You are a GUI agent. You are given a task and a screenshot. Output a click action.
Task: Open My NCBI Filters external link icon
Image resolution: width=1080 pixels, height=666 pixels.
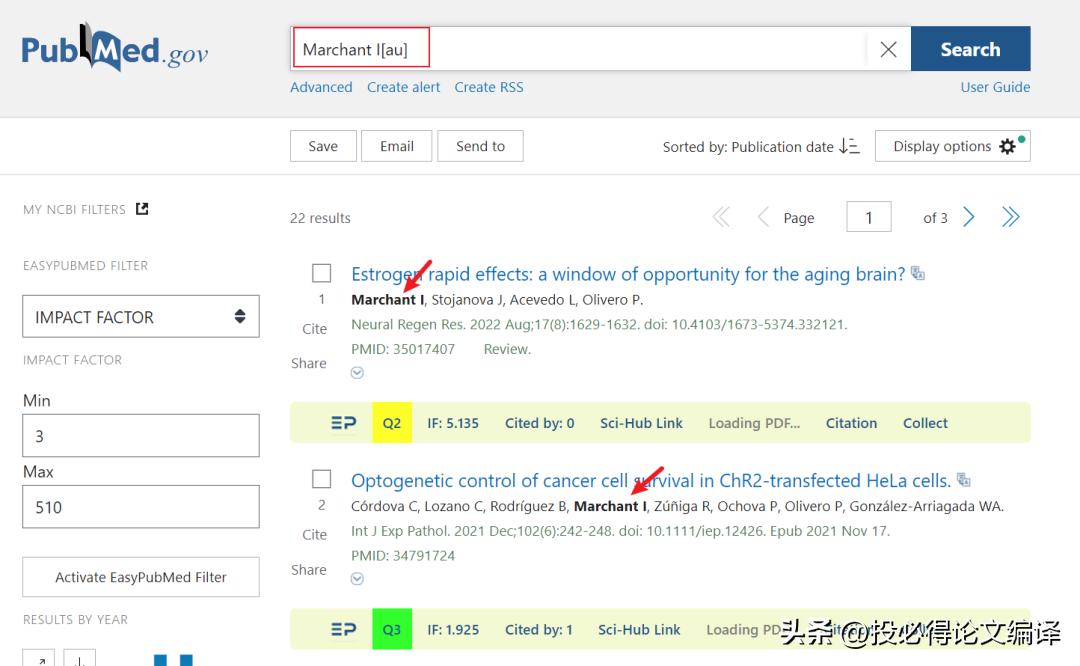pos(142,209)
